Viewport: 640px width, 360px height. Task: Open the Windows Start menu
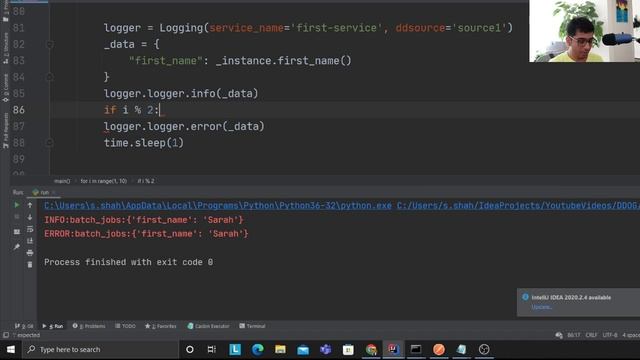click(11, 349)
